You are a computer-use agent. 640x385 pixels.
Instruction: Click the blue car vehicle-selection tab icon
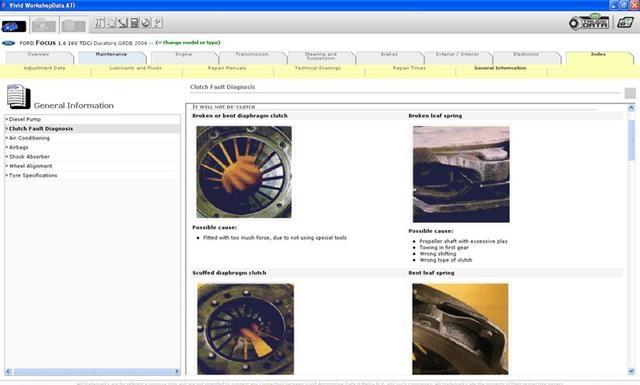click(14, 26)
